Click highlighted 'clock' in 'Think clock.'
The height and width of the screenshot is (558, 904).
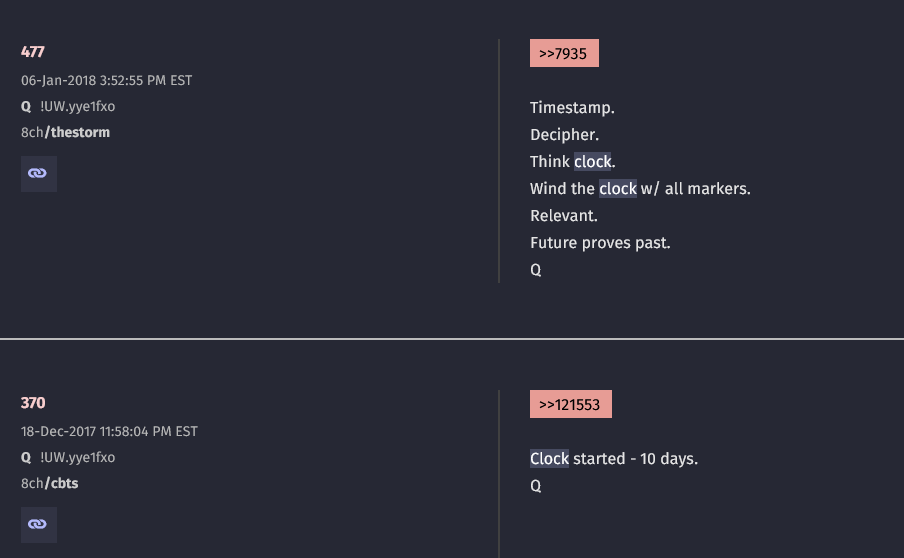point(592,162)
